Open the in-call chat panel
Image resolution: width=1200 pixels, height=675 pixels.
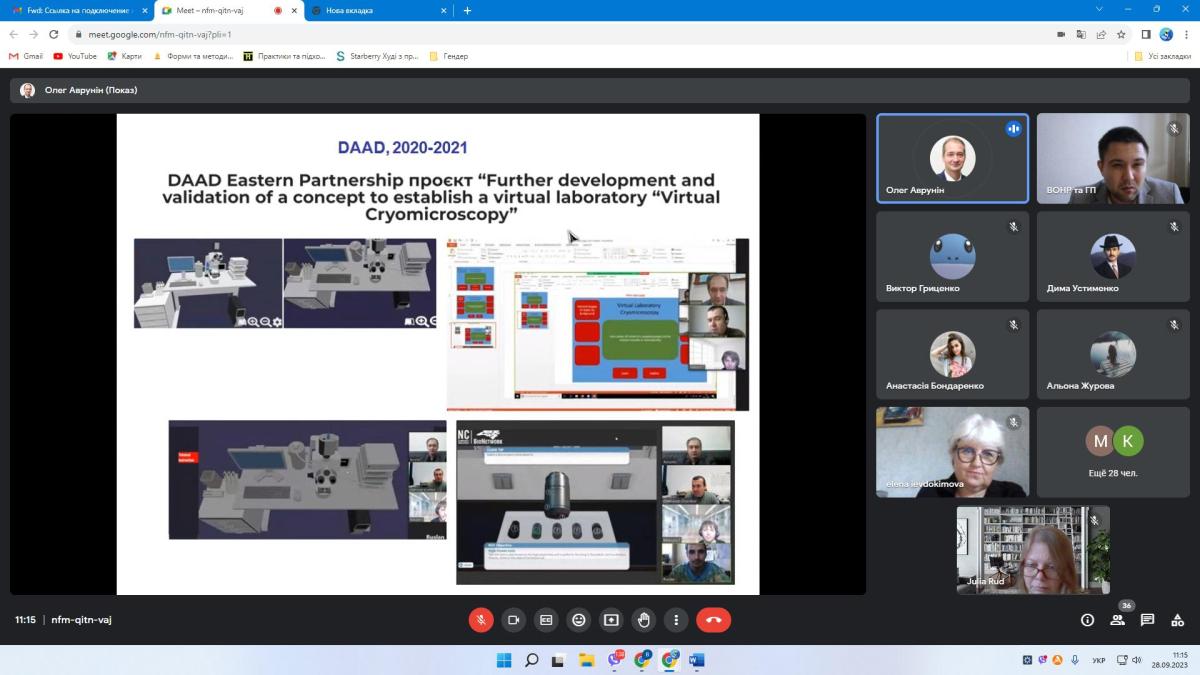(x=1147, y=620)
